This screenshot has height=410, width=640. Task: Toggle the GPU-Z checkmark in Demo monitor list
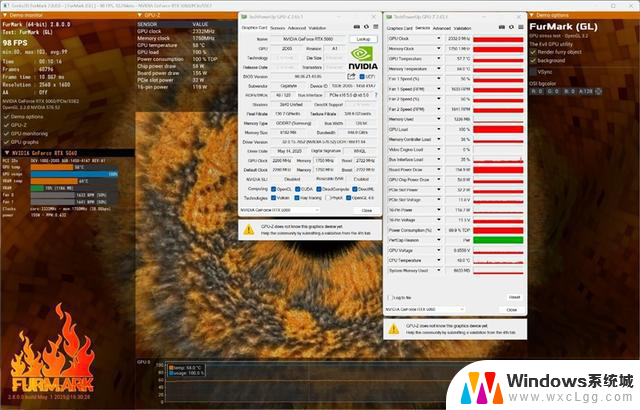(x=6, y=125)
